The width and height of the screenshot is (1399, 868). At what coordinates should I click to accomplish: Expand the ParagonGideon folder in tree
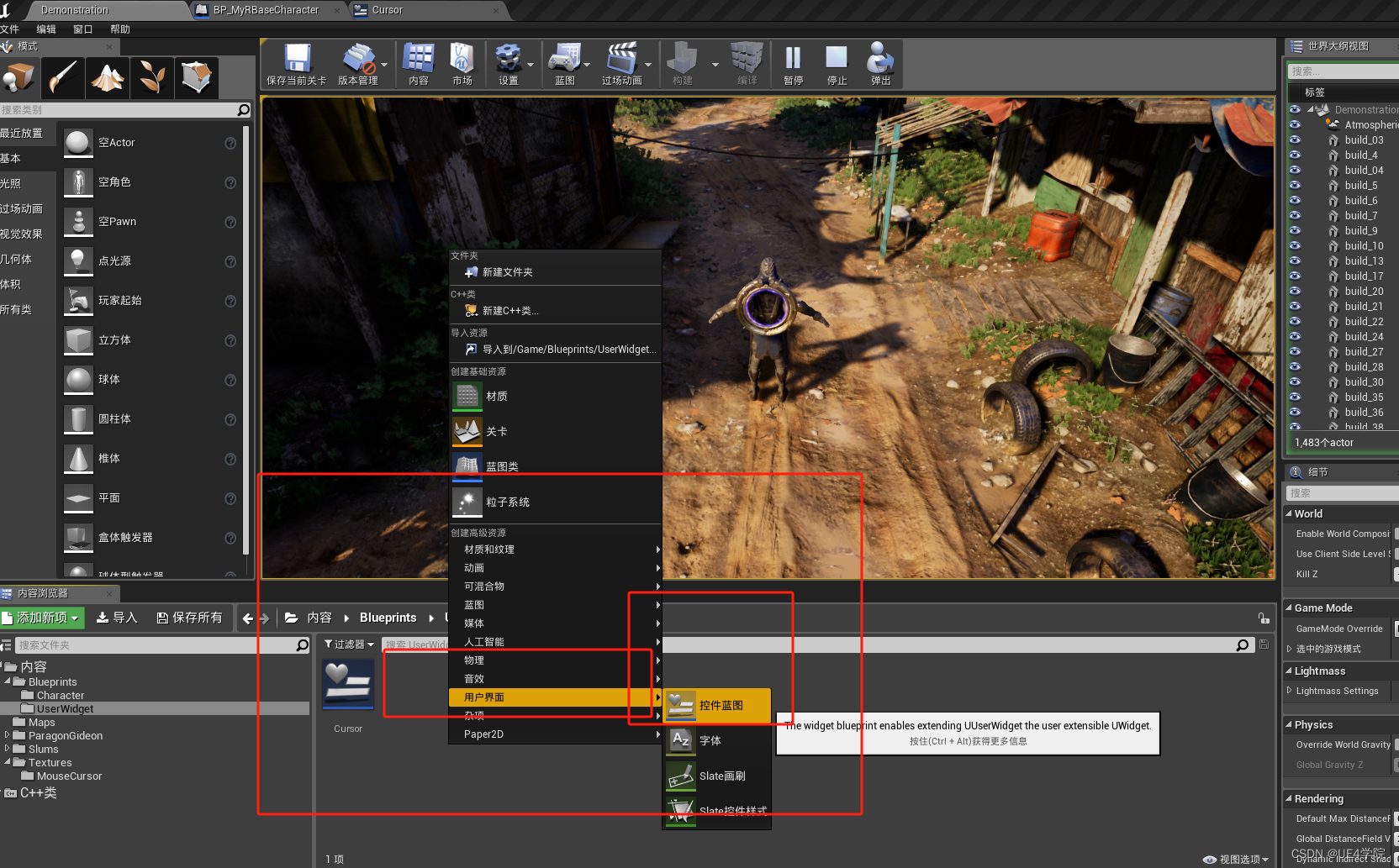pos(8,735)
